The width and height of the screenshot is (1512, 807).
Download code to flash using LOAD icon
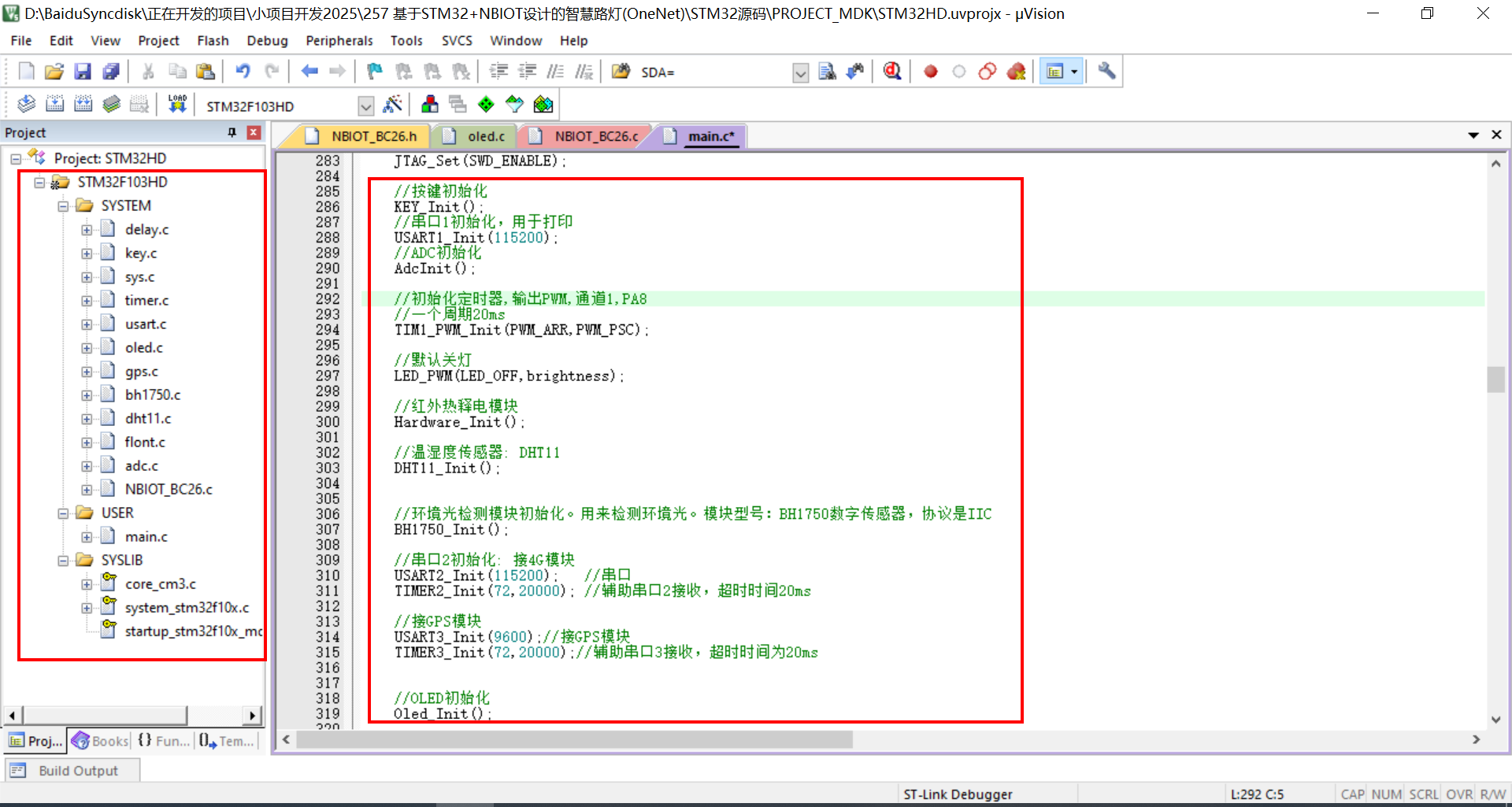coord(177,104)
